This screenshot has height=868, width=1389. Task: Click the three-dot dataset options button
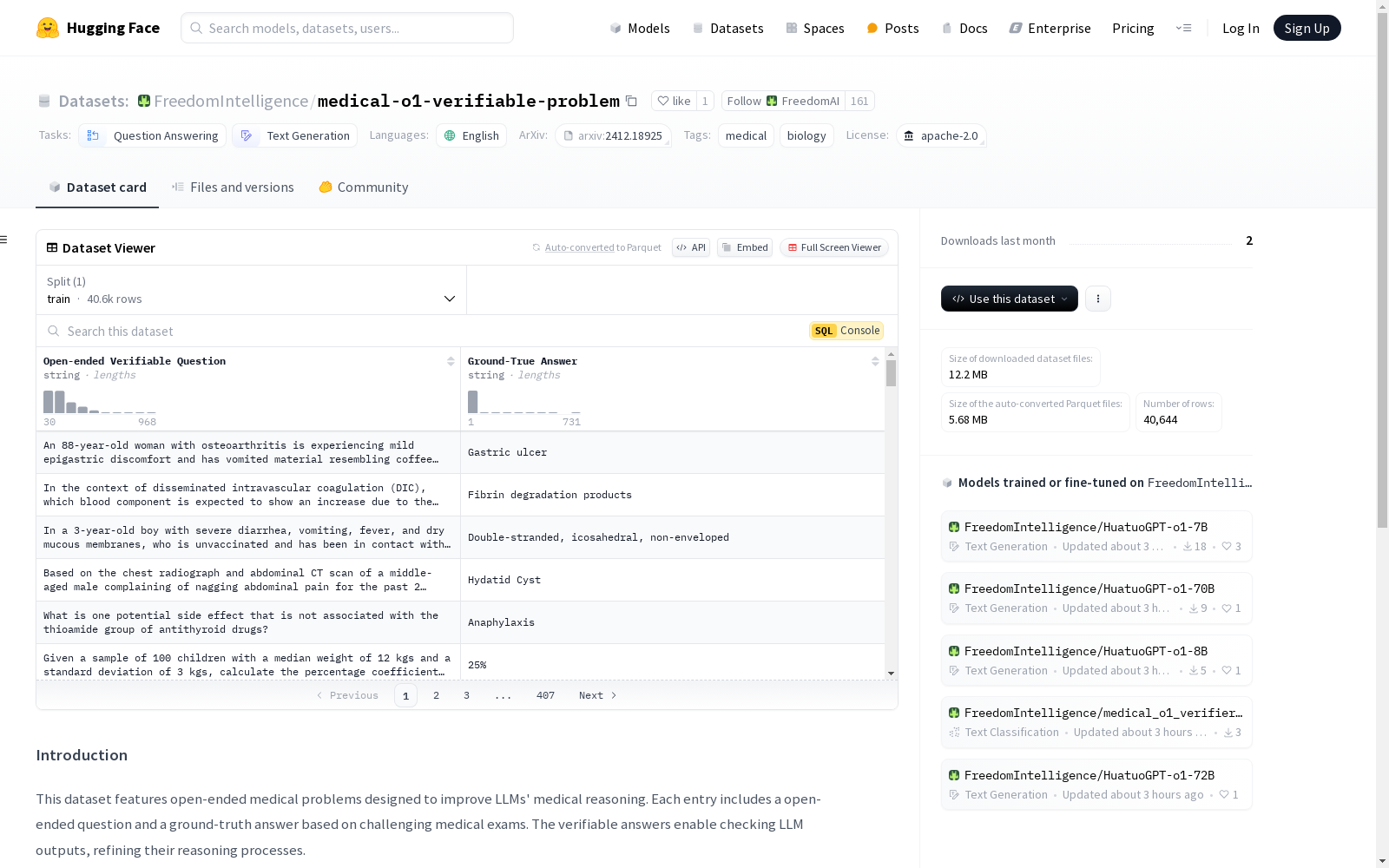coord(1098,299)
